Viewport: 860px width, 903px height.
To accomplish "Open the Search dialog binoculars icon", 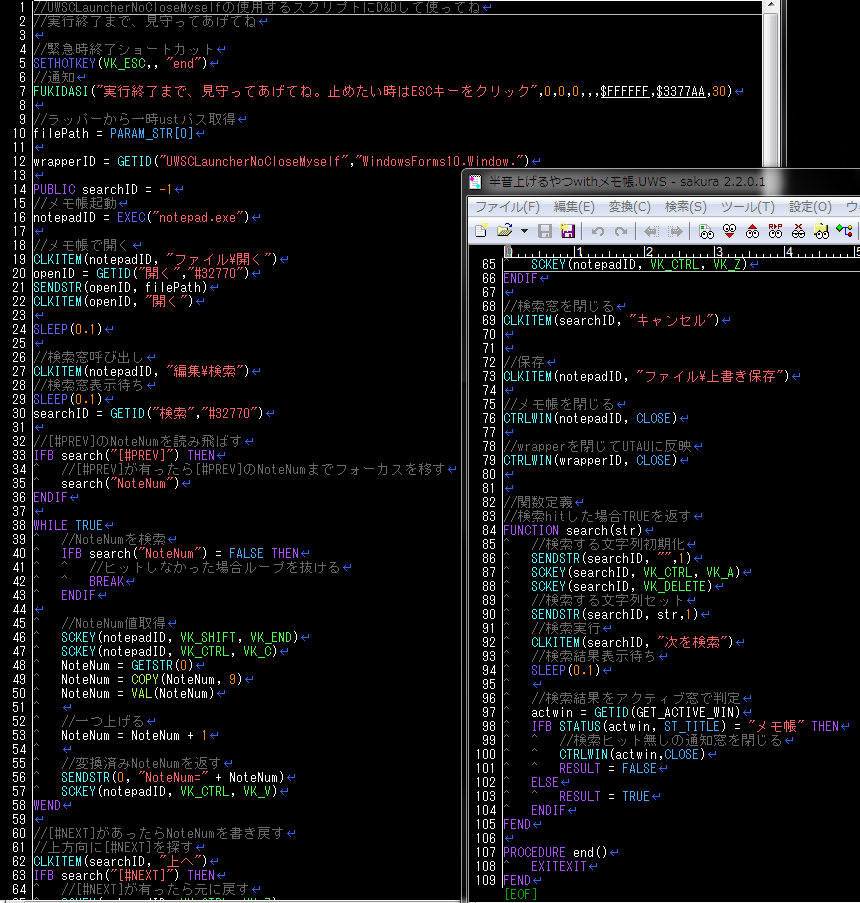I will click(x=706, y=232).
